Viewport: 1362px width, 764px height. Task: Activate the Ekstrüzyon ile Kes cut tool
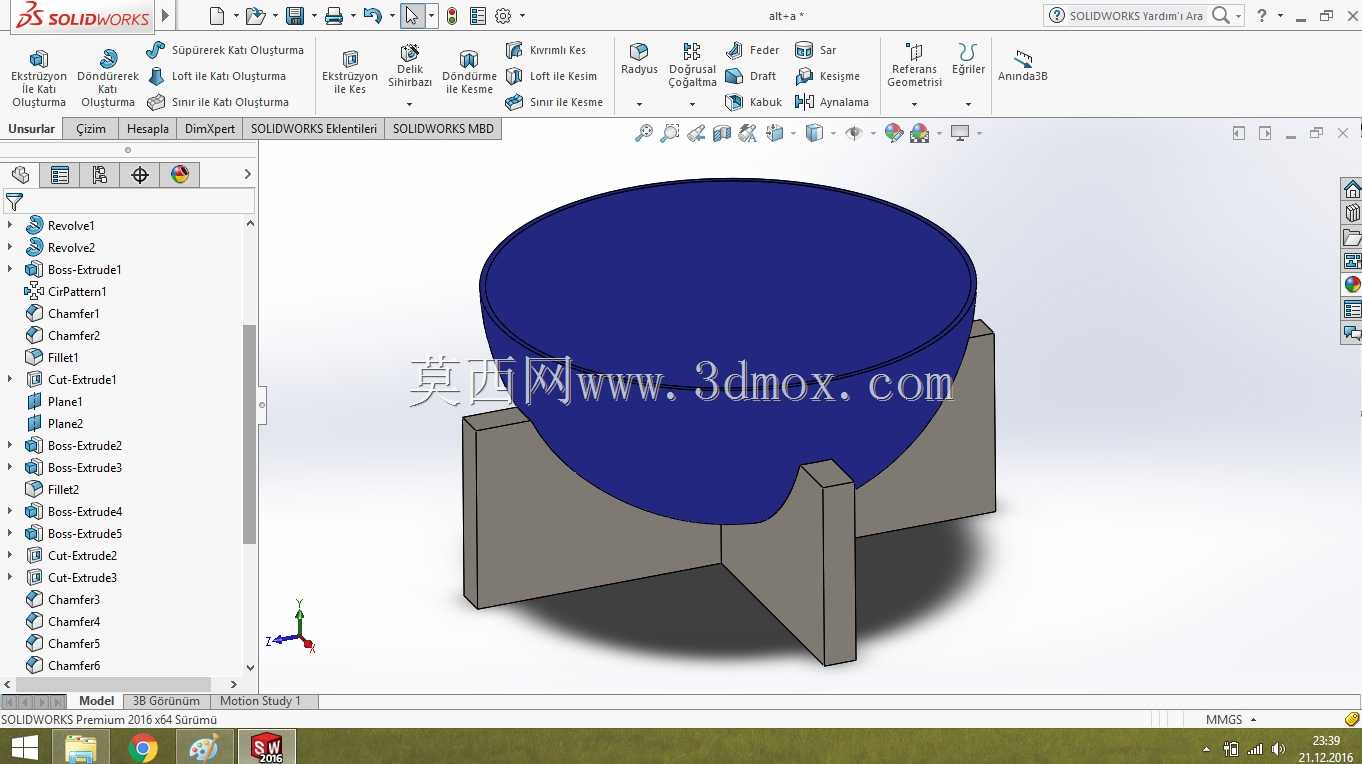coord(350,71)
